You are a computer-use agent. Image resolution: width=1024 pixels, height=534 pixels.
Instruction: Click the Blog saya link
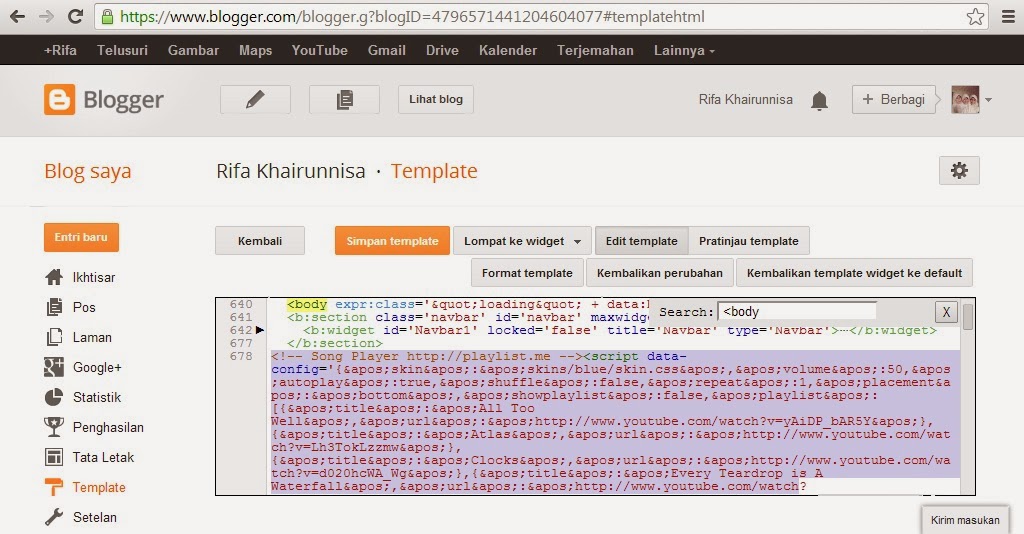88,171
